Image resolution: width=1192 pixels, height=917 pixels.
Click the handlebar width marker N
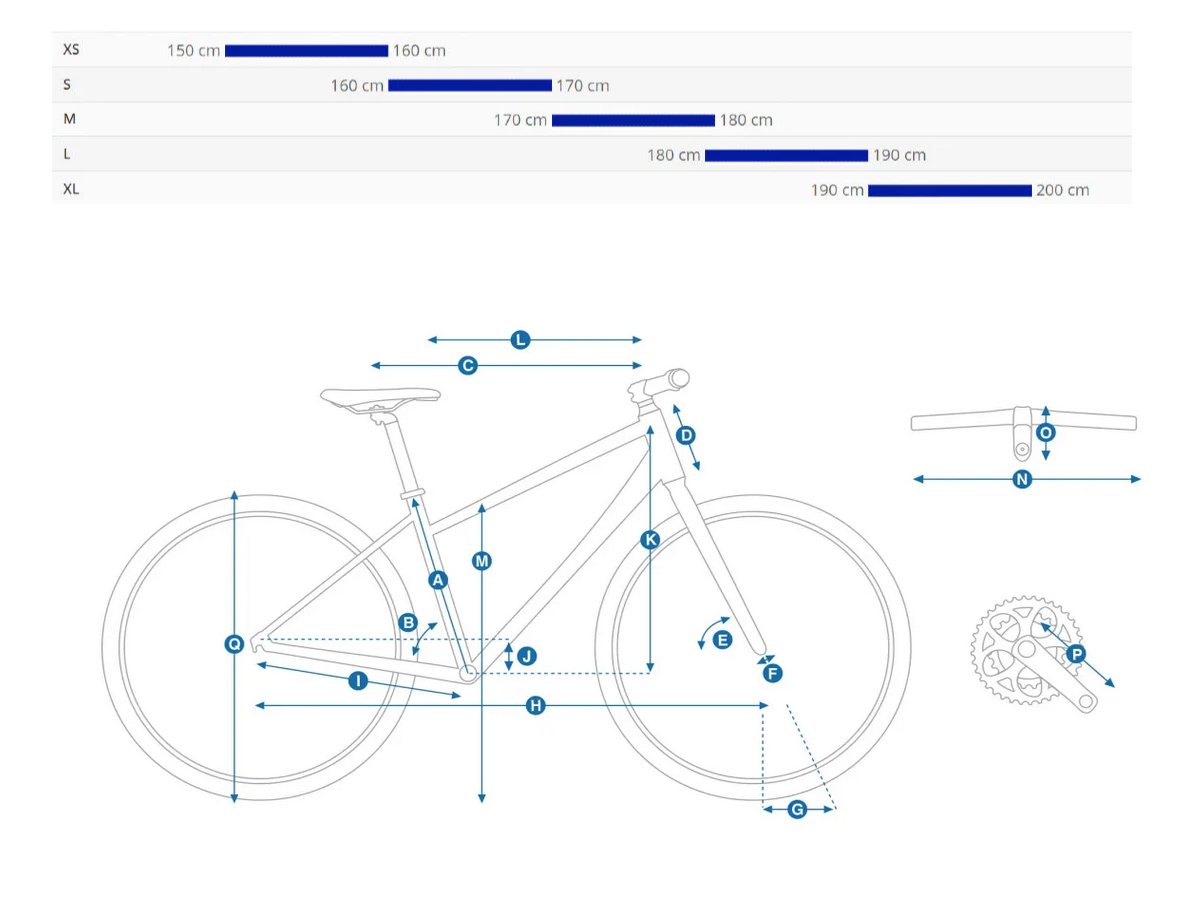tap(1022, 480)
